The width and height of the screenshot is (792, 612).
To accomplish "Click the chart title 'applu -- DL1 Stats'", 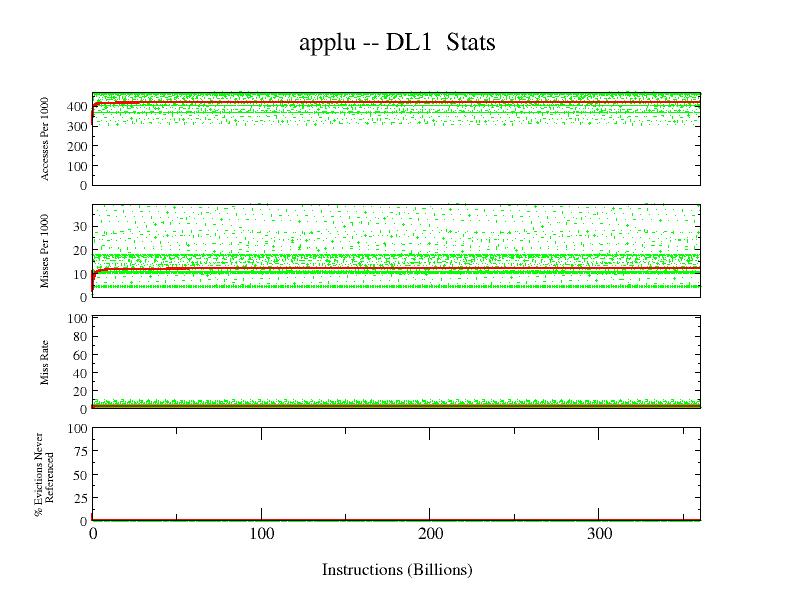I will point(397,43).
